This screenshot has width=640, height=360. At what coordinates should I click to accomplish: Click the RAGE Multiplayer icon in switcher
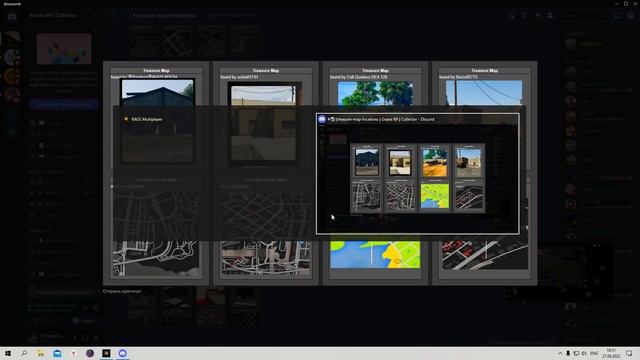click(x=126, y=119)
